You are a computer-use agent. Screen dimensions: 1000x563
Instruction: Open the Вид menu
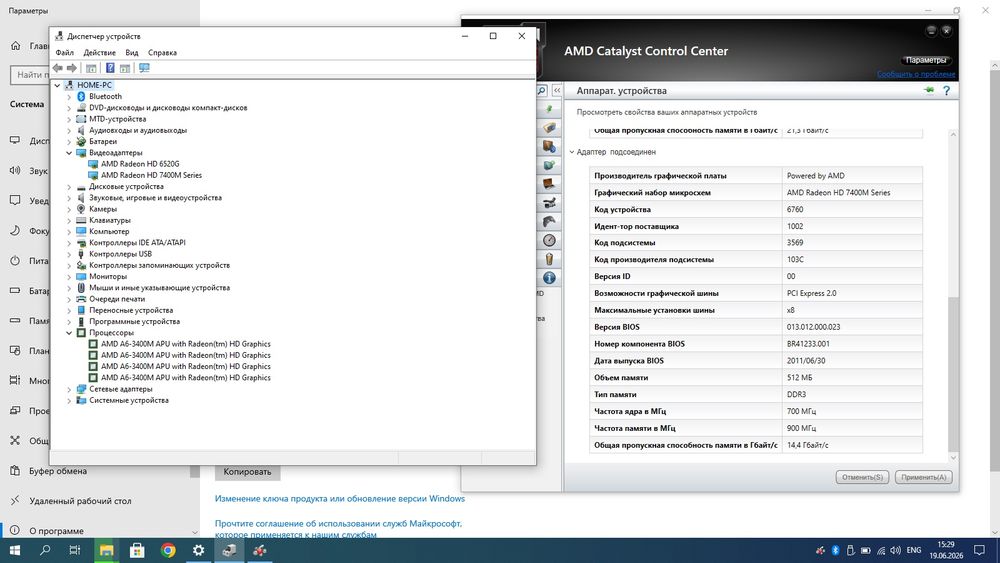point(131,52)
